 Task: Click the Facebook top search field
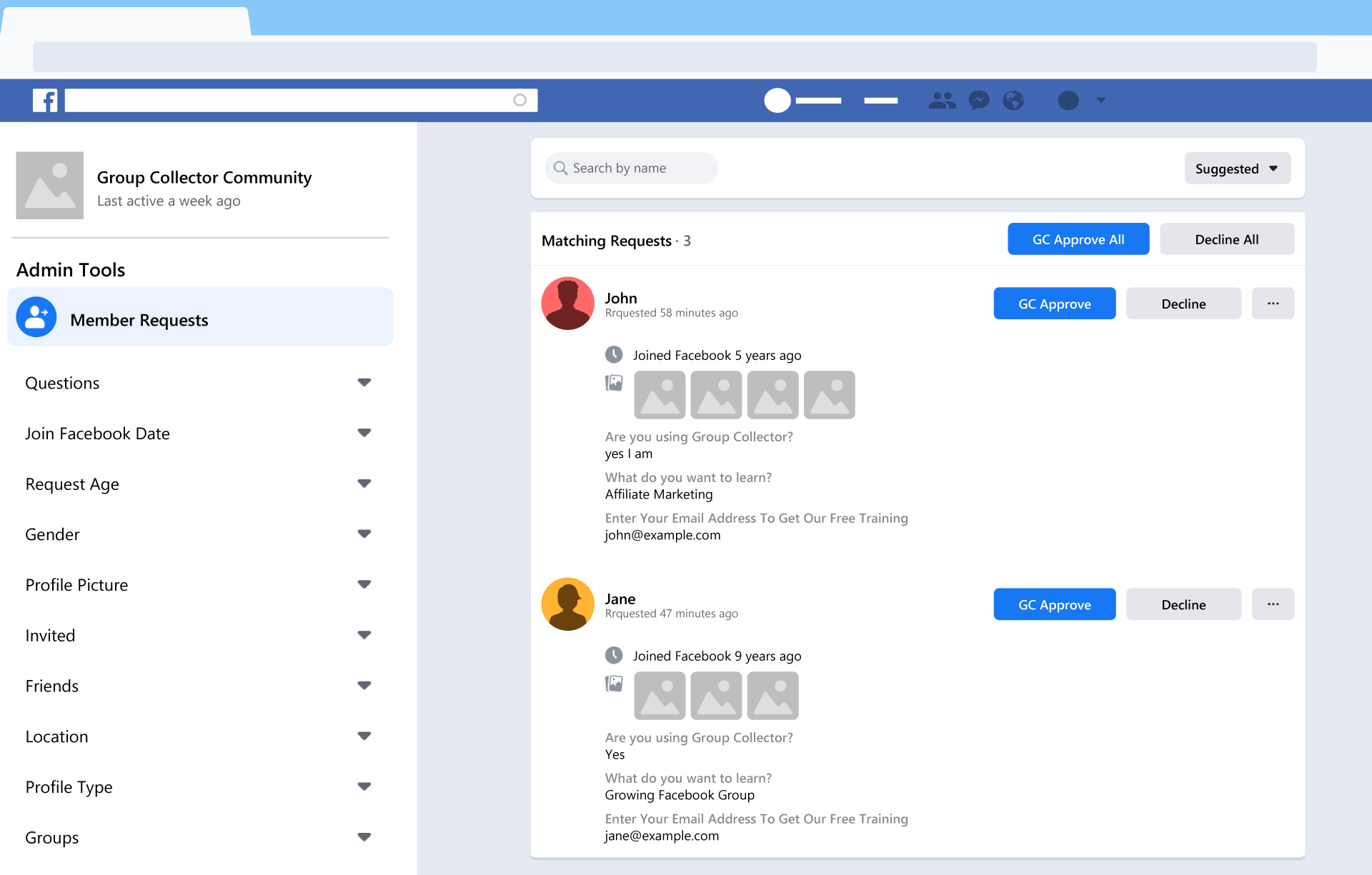pyautogui.click(x=301, y=100)
